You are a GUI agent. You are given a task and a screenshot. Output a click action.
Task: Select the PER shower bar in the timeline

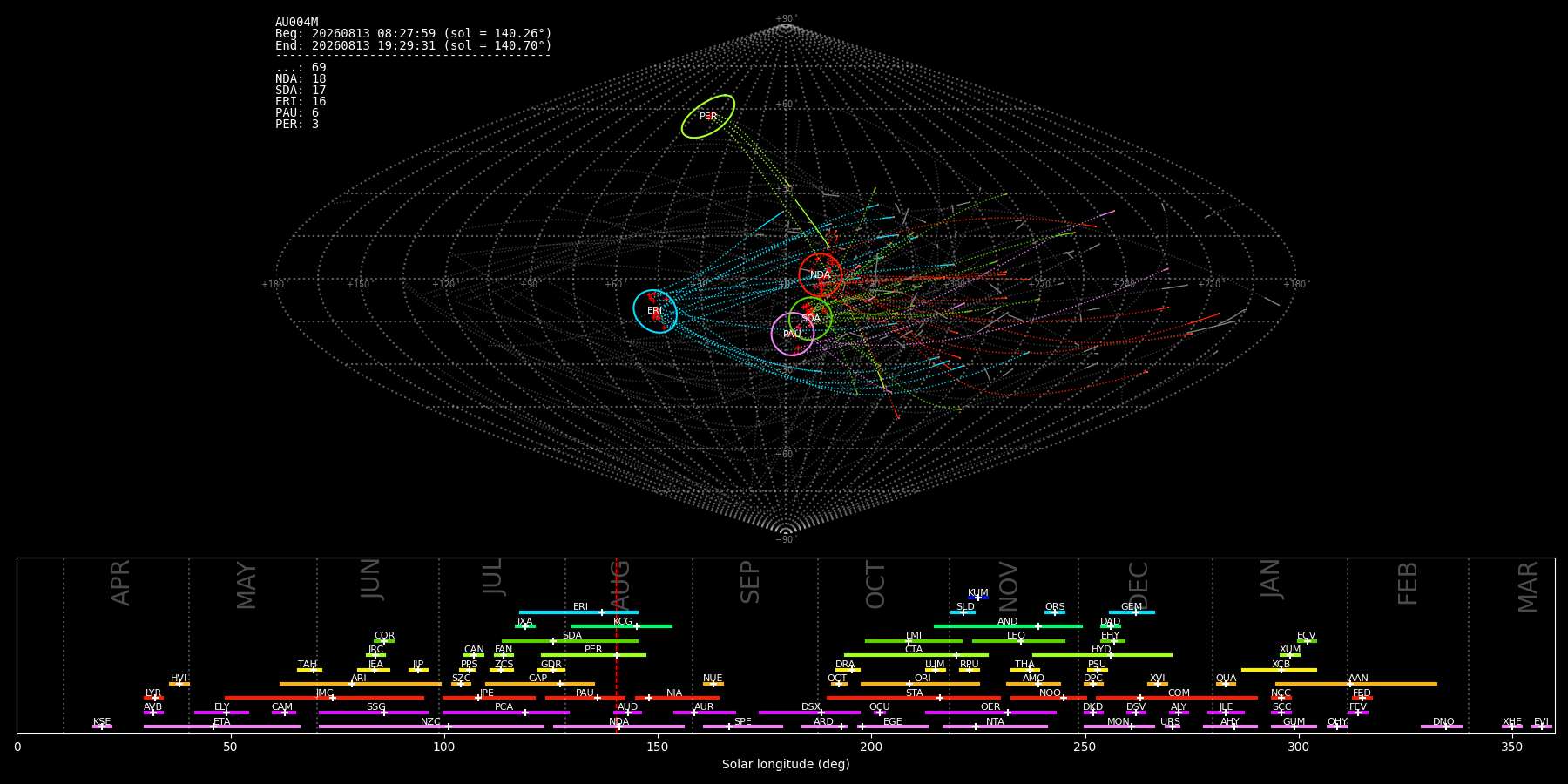click(x=593, y=655)
